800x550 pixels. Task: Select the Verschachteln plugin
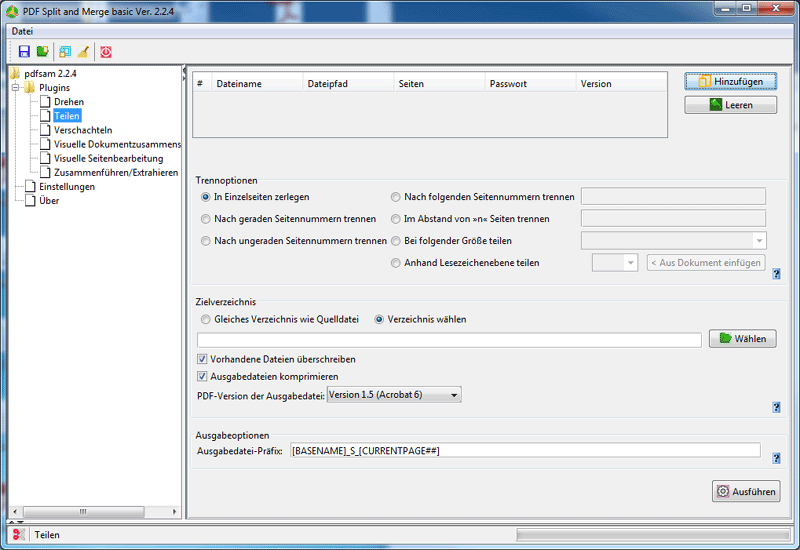pos(83,130)
